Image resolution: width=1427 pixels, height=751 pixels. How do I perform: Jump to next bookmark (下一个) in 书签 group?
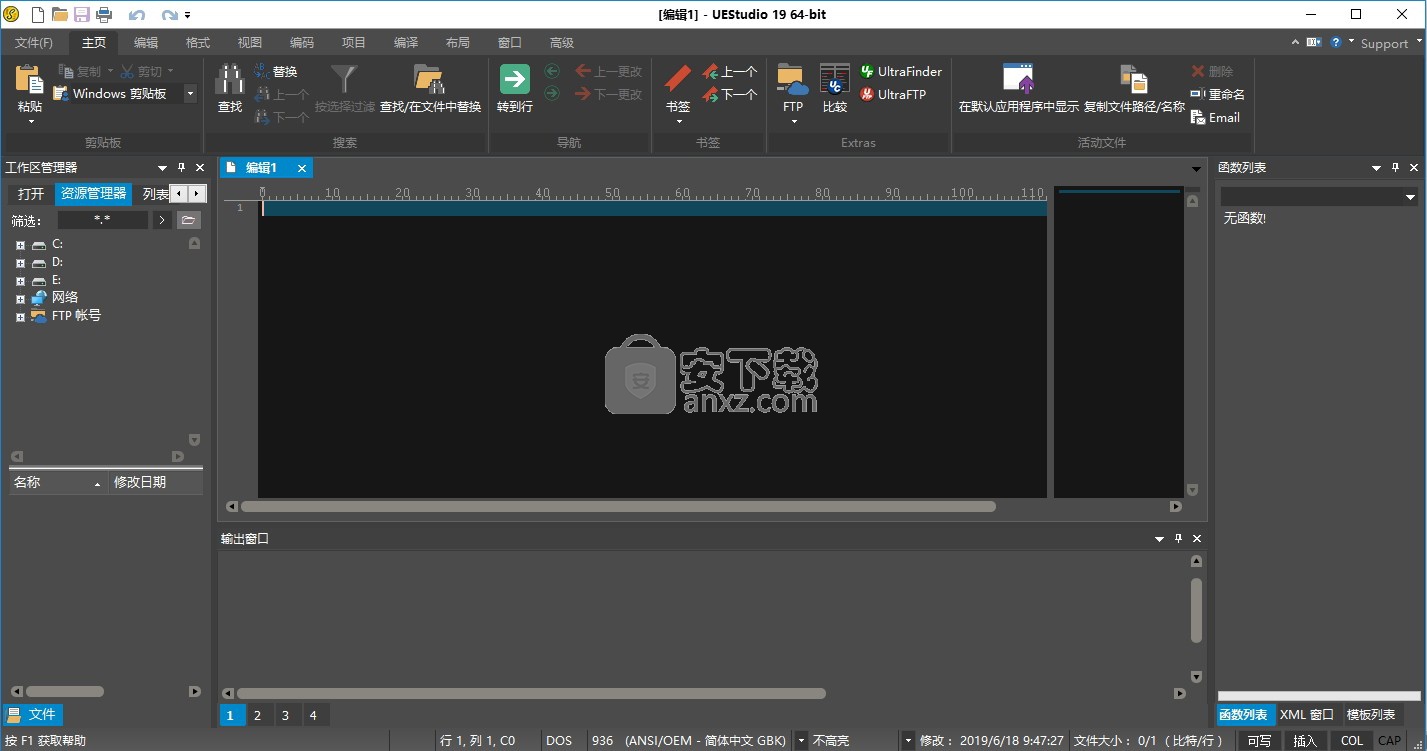729,94
